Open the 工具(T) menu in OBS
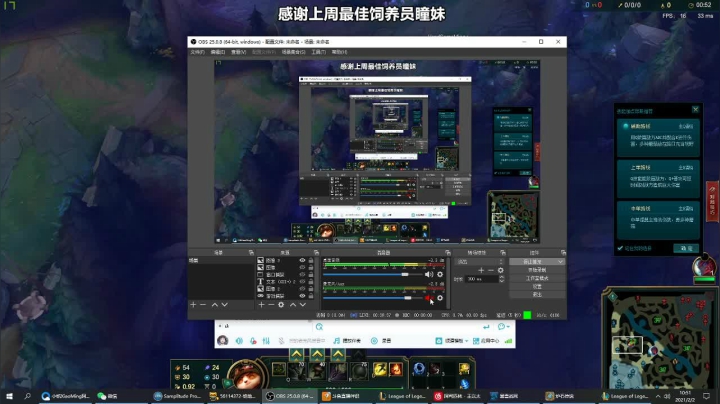 click(319, 52)
